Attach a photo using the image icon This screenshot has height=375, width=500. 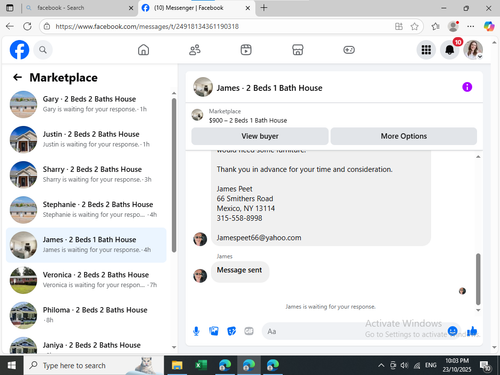[x=214, y=331]
